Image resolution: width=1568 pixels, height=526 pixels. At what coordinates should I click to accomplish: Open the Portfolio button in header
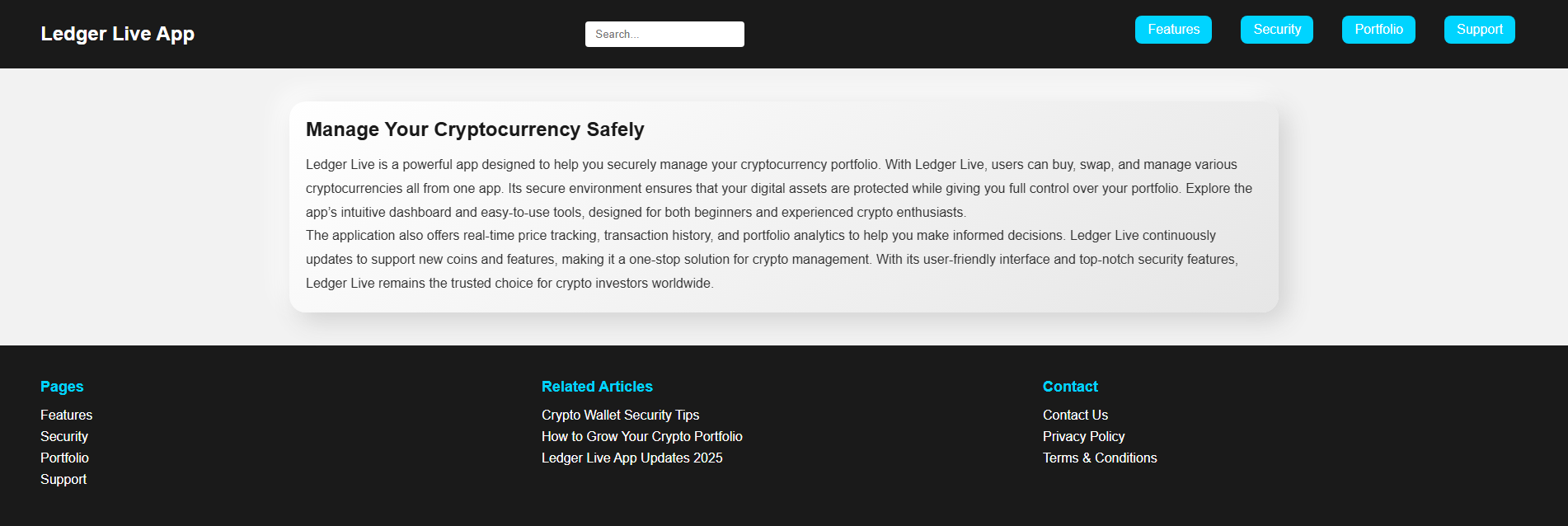coord(1378,30)
